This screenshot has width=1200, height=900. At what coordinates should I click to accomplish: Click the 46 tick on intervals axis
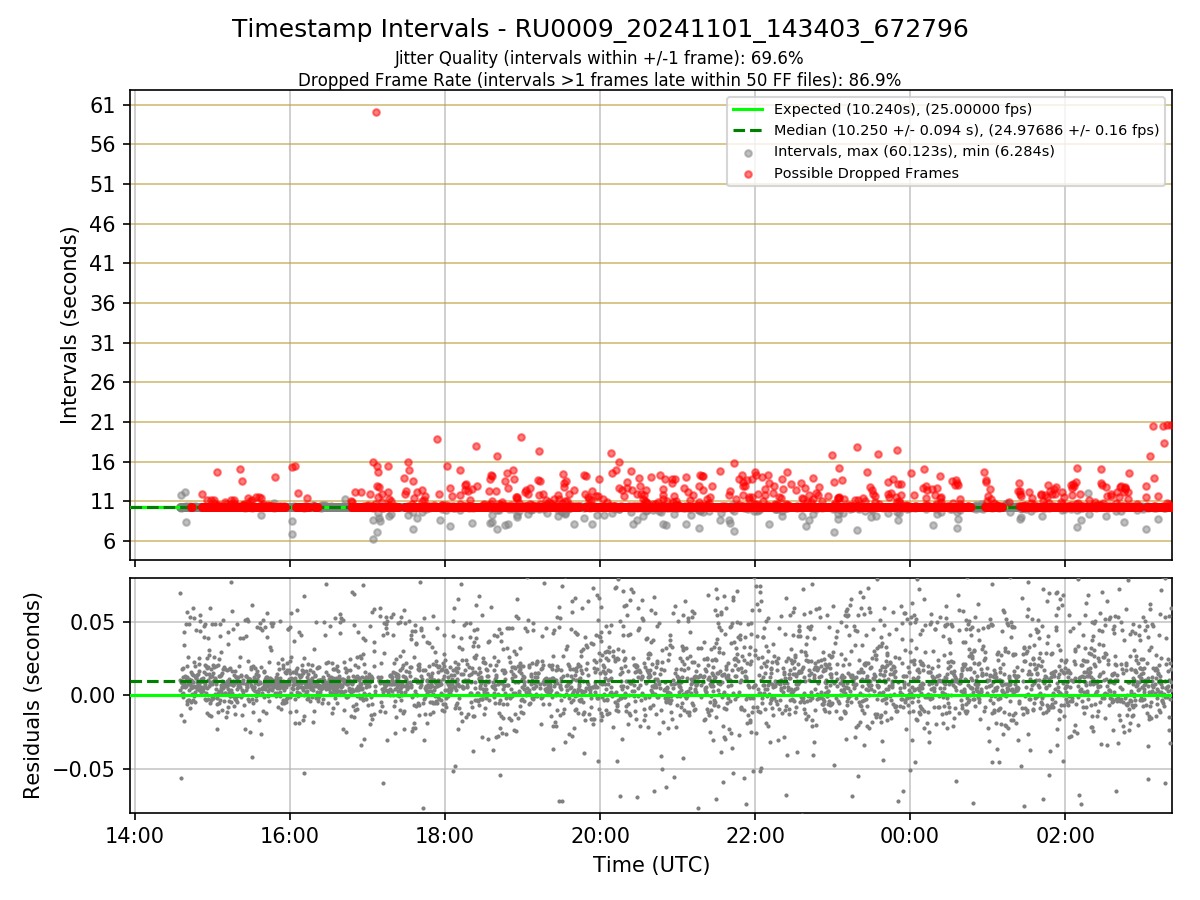point(105,224)
